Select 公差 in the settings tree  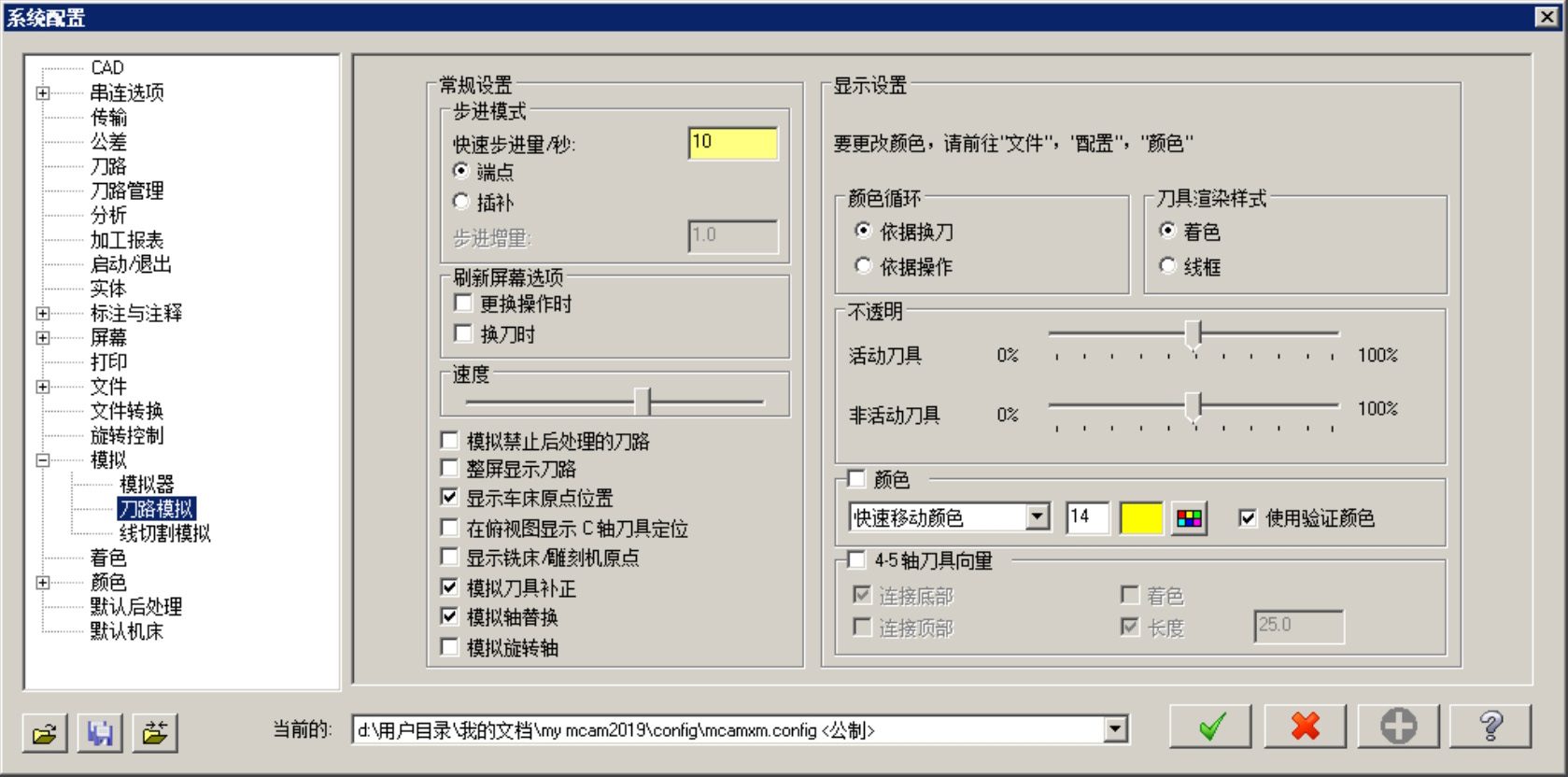(x=108, y=142)
